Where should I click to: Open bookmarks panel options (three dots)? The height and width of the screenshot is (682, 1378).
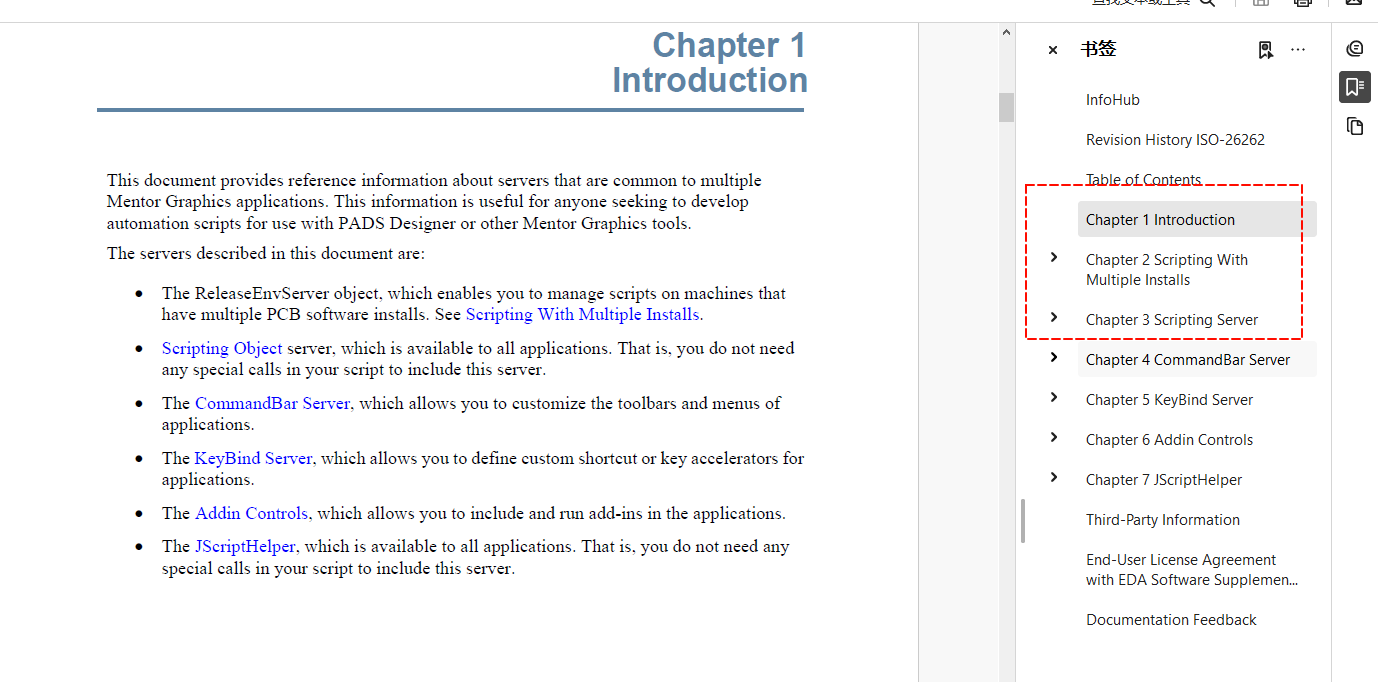tap(1298, 50)
